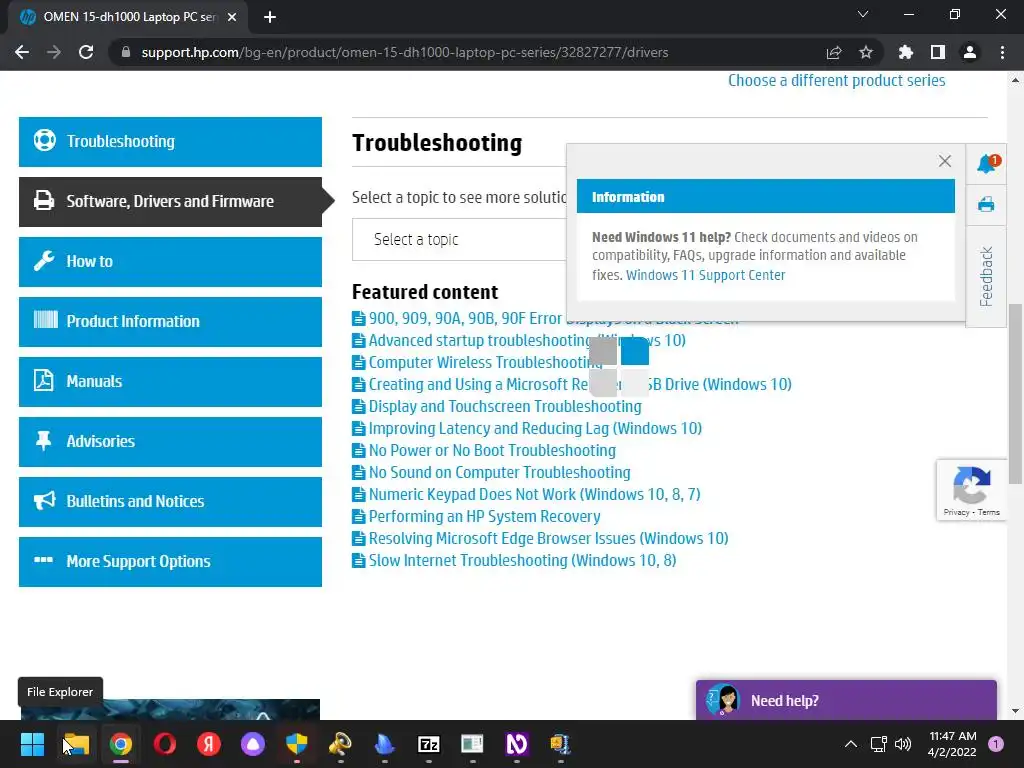The height and width of the screenshot is (768, 1024).
Task: Open 900, 909, 90A, 90B, 90F Error article
Action: pyautogui.click(x=465, y=318)
